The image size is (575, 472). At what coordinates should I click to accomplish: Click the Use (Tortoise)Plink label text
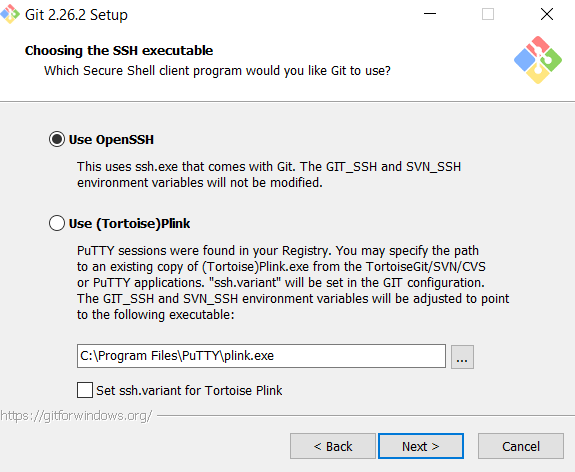(x=129, y=223)
